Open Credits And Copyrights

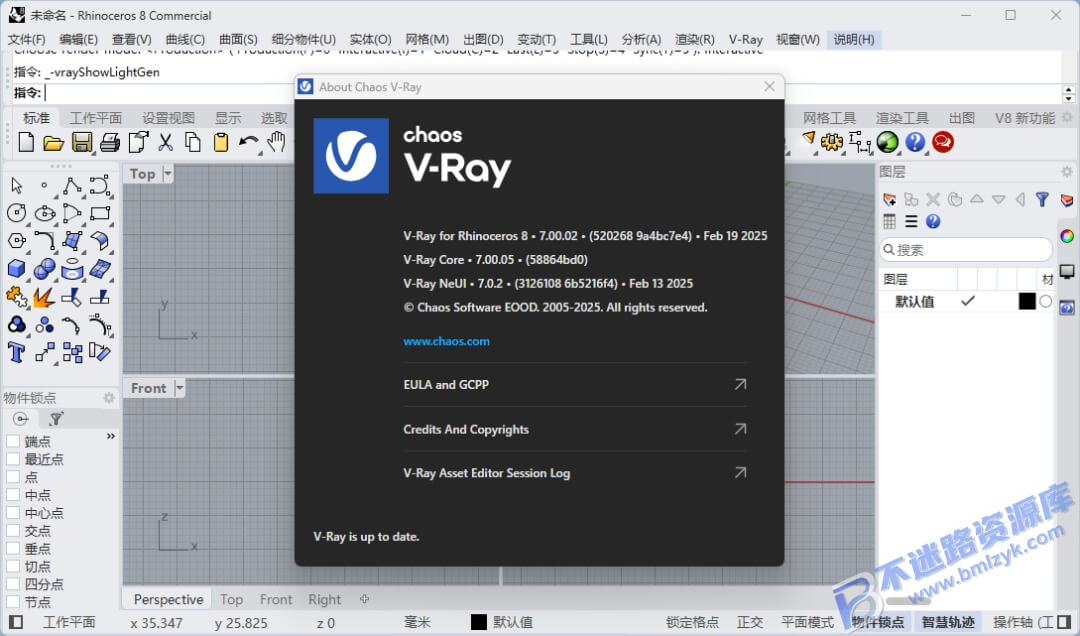coord(574,429)
